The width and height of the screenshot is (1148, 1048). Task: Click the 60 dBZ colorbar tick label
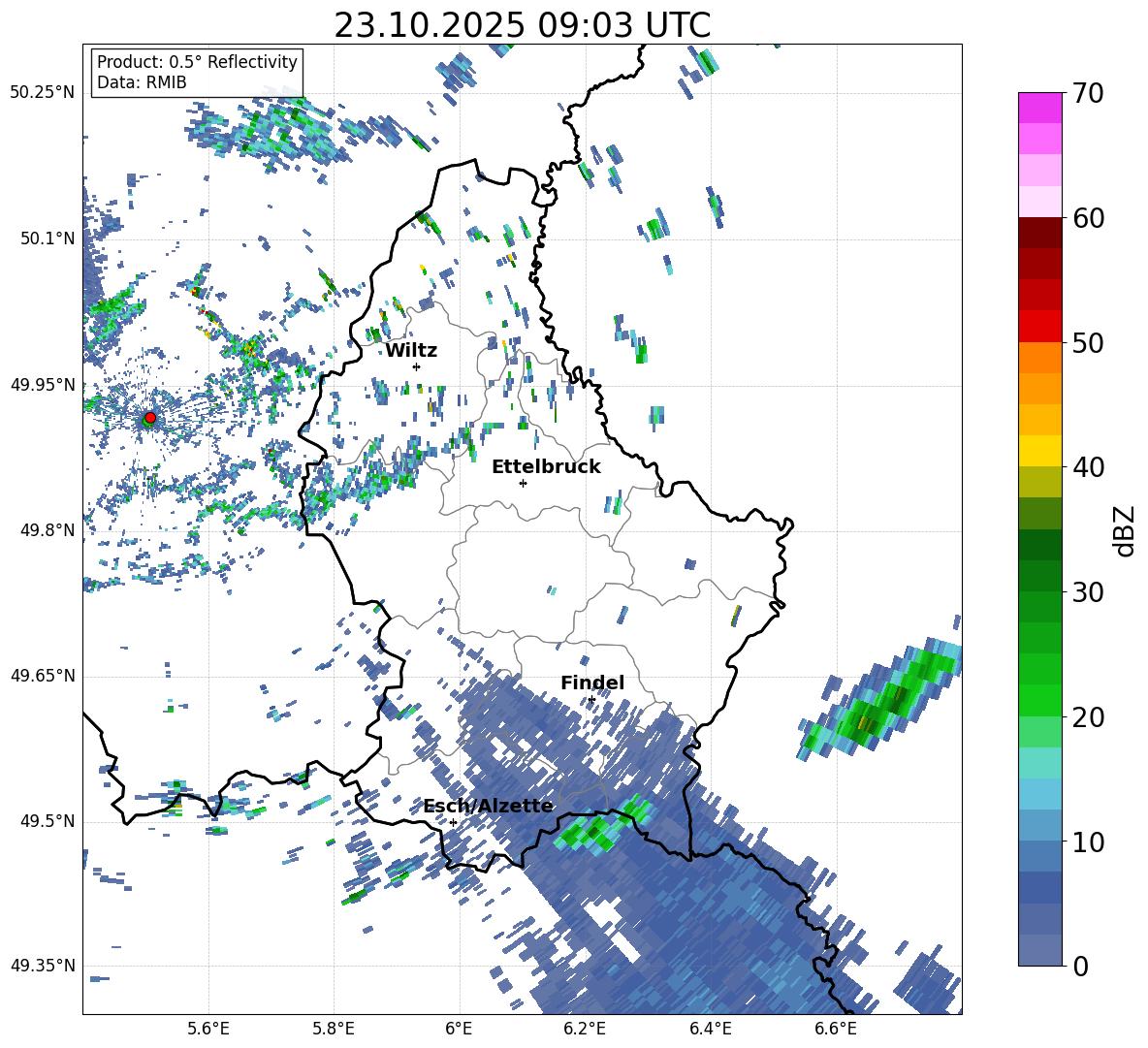point(1088,218)
